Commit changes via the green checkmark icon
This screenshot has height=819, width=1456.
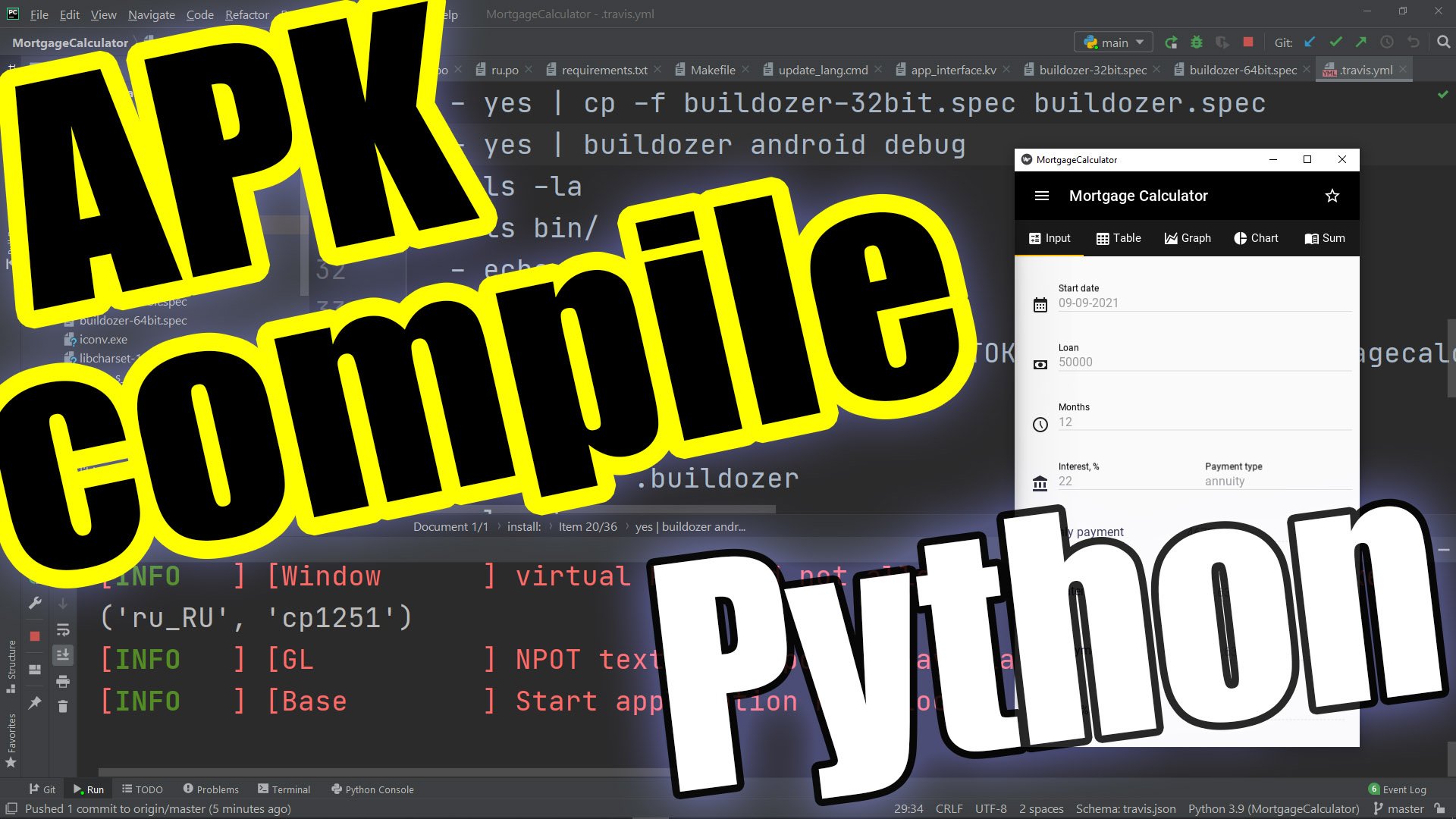1336,42
